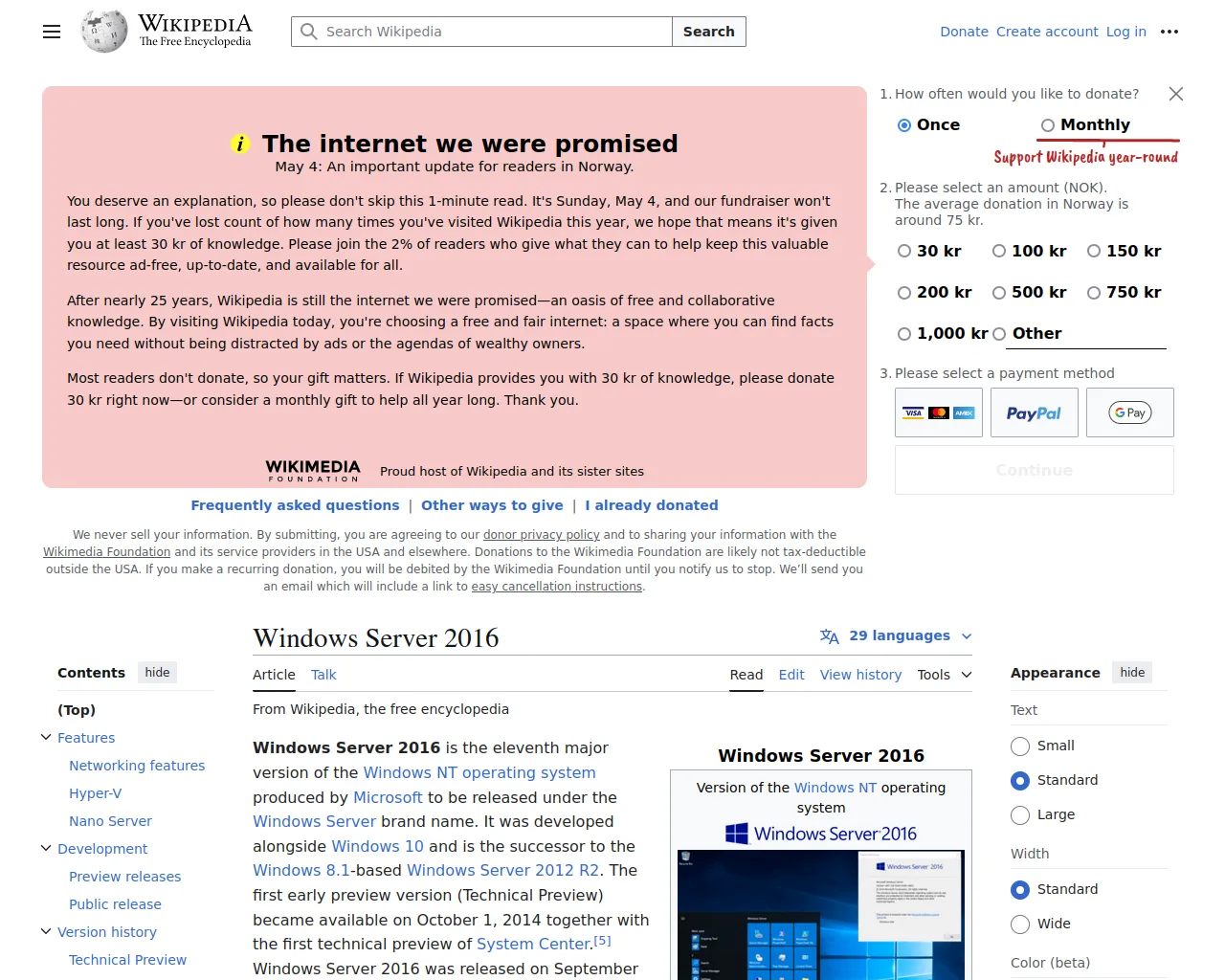Viewport: 1225px width, 980px height.
Task: Click the yellow info icon in banner
Action: (240, 144)
